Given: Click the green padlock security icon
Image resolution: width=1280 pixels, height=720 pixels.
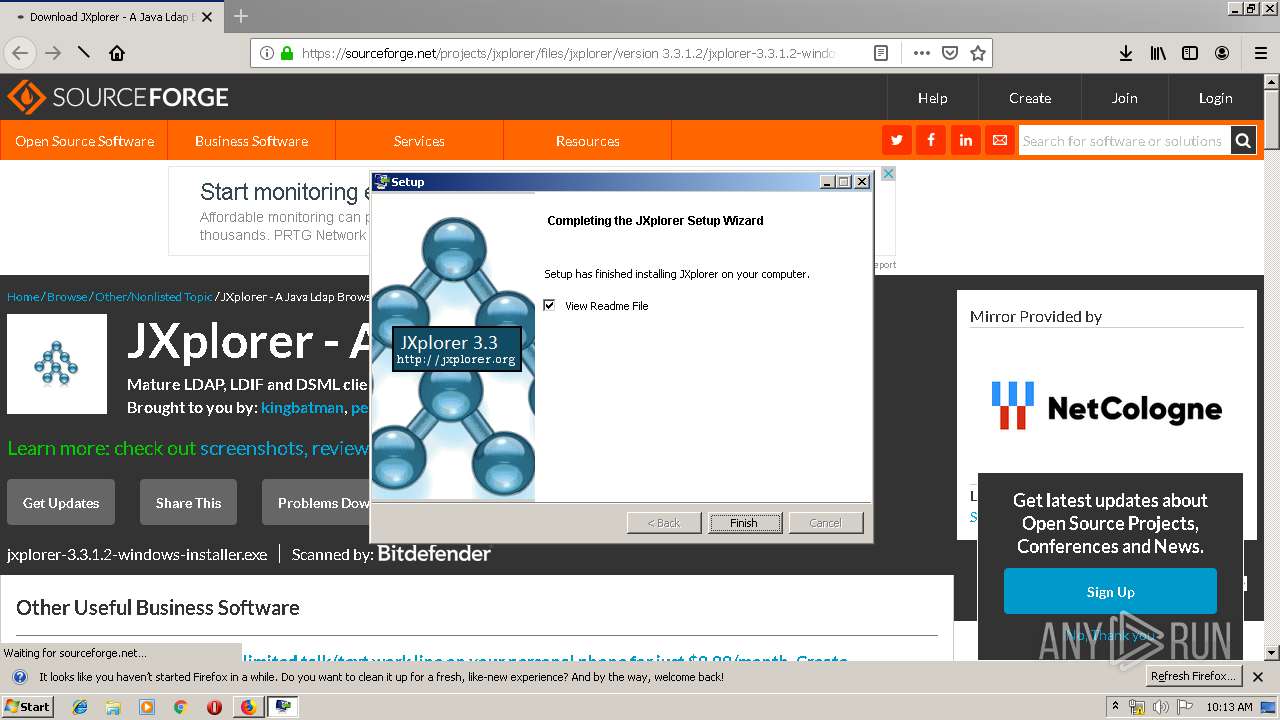Looking at the screenshot, I should pos(287,53).
